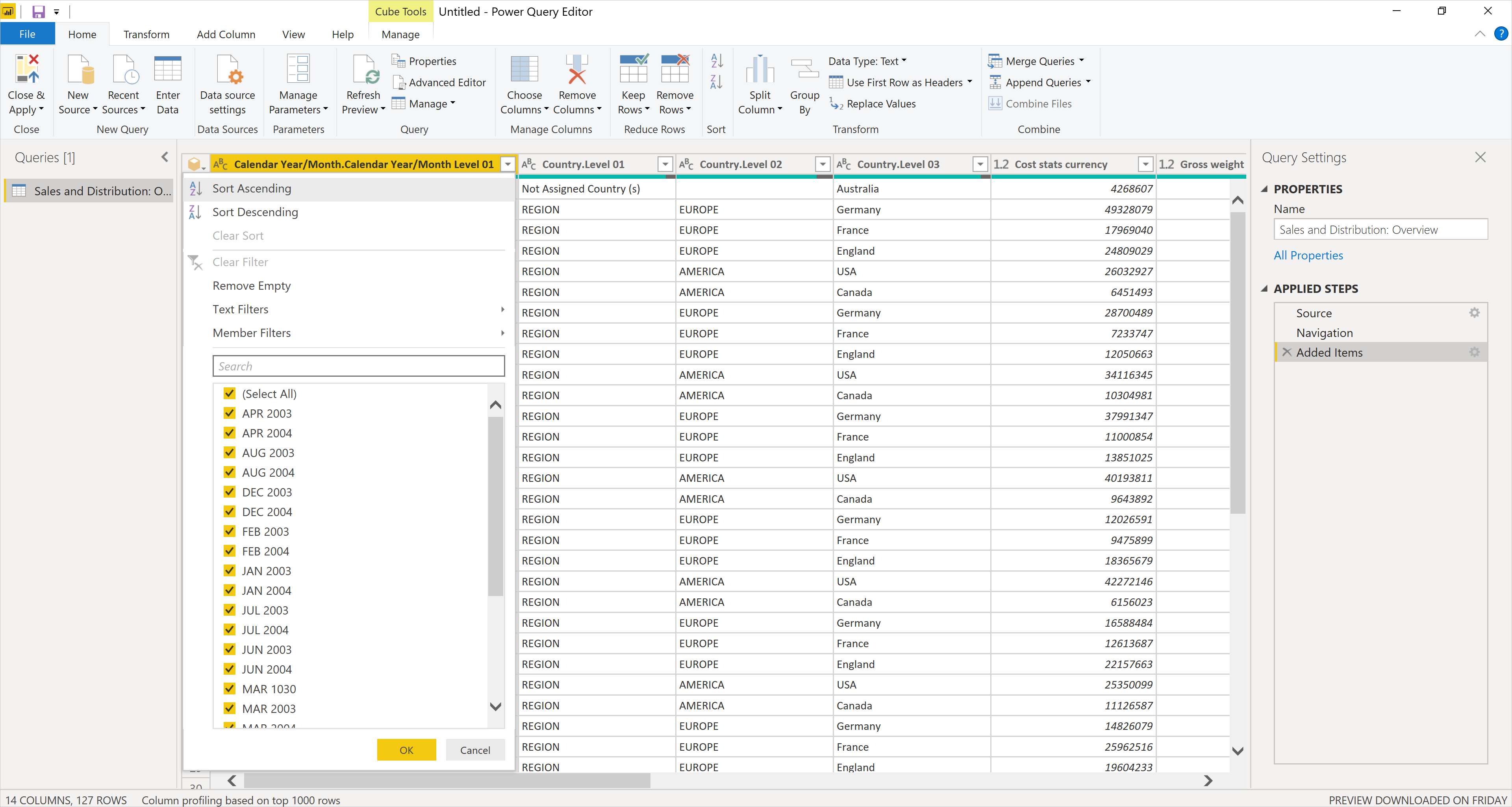Uncheck APR 2003 in calendar filter list
The width and height of the screenshot is (1512, 807).
(x=228, y=413)
